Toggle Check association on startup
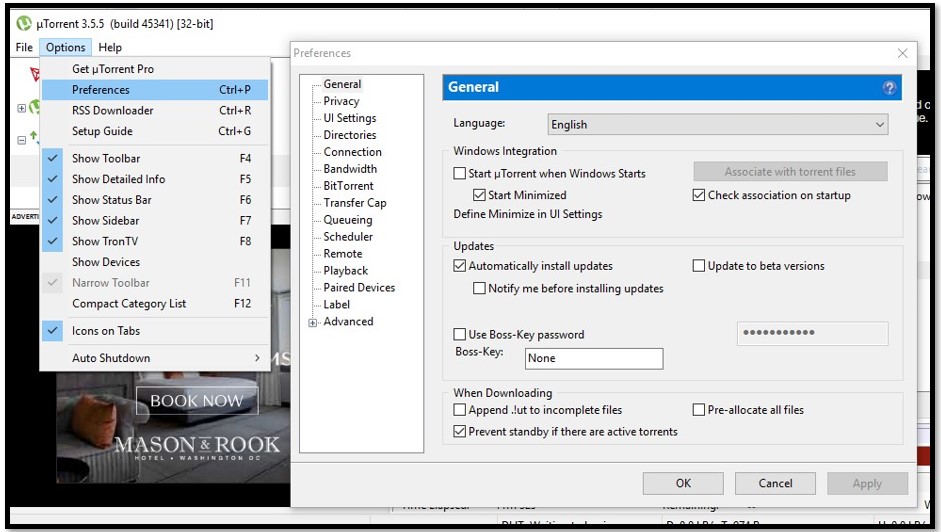941x532 pixels. 699,195
